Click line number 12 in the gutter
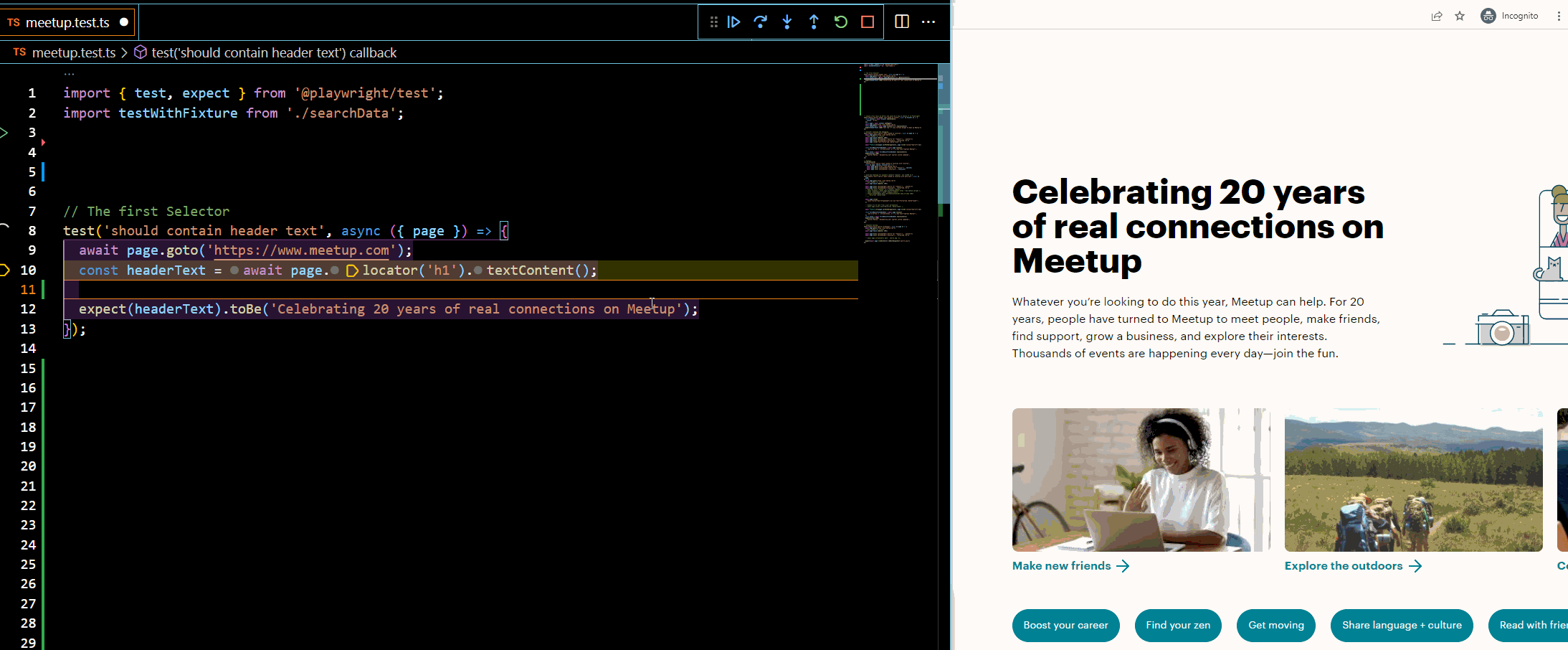The height and width of the screenshot is (650, 1568). [28, 309]
